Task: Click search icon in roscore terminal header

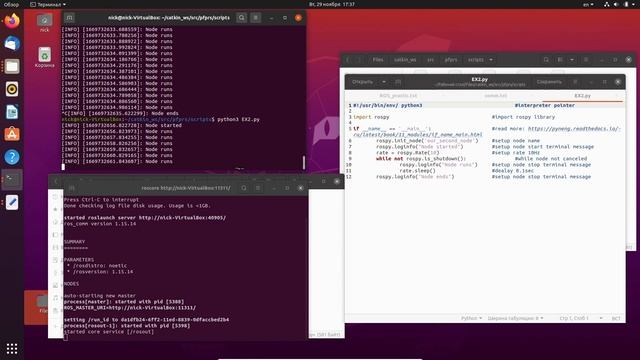Action: [244, 188]
